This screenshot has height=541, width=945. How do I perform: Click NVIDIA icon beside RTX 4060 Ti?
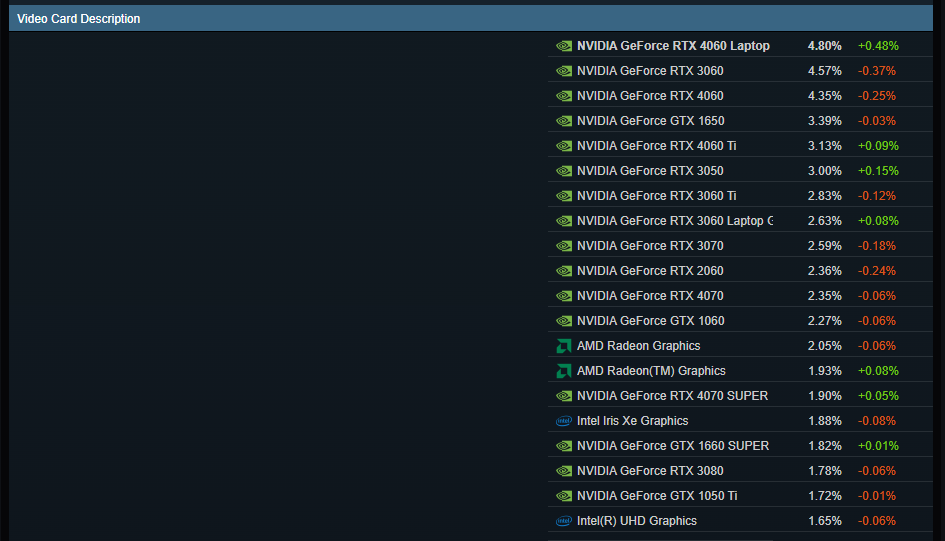[x=564, y=146]
